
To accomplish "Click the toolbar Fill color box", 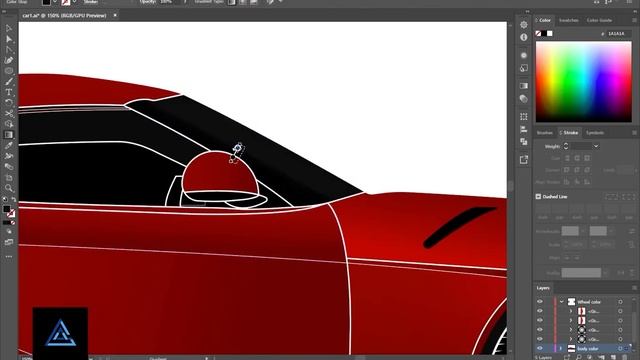I will tap(7, 209).
